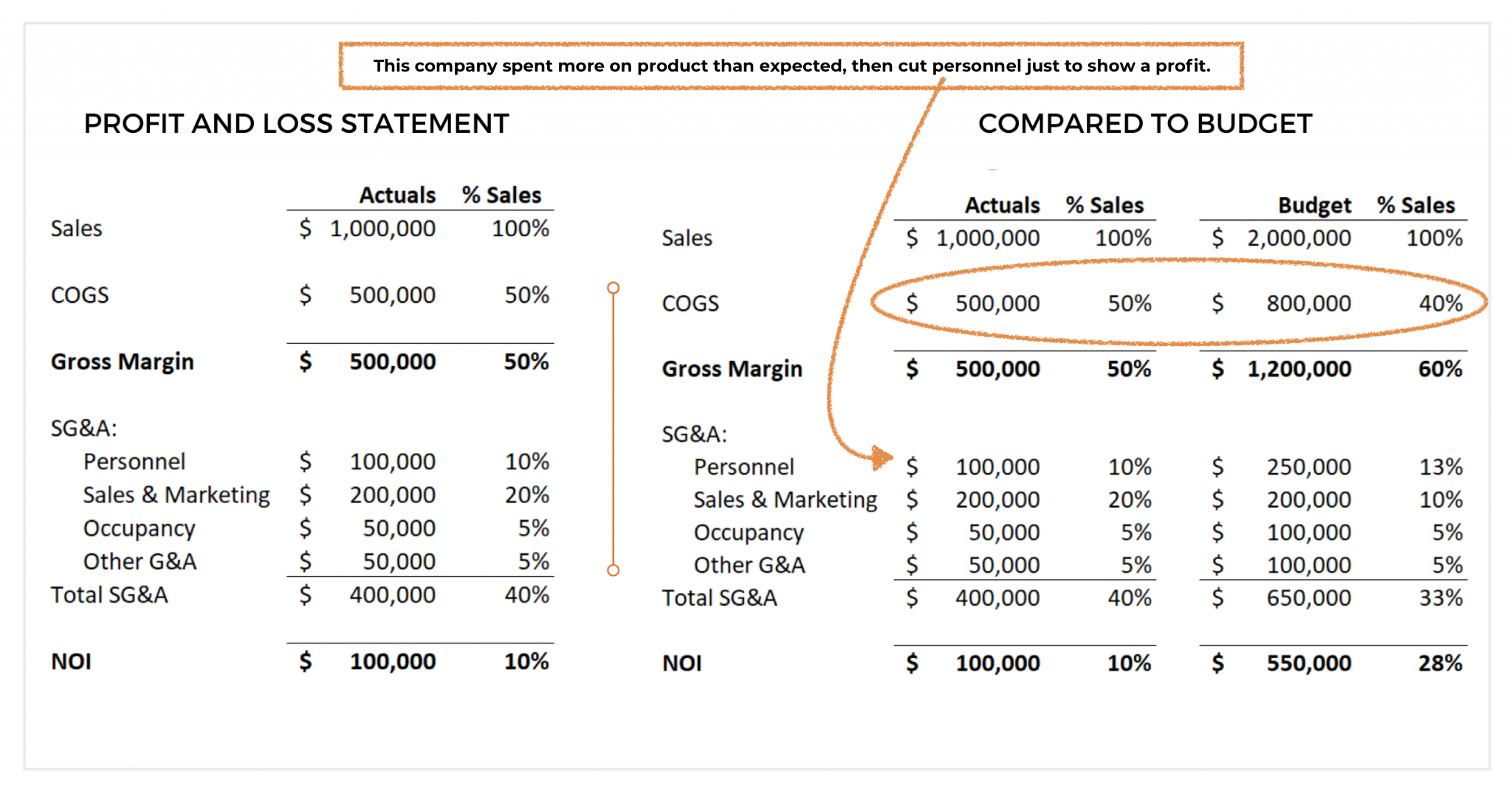Click the COMPARED TO BUDGET heading
The height and width of the screenshot is (791, 1512).
(1145, 123)
